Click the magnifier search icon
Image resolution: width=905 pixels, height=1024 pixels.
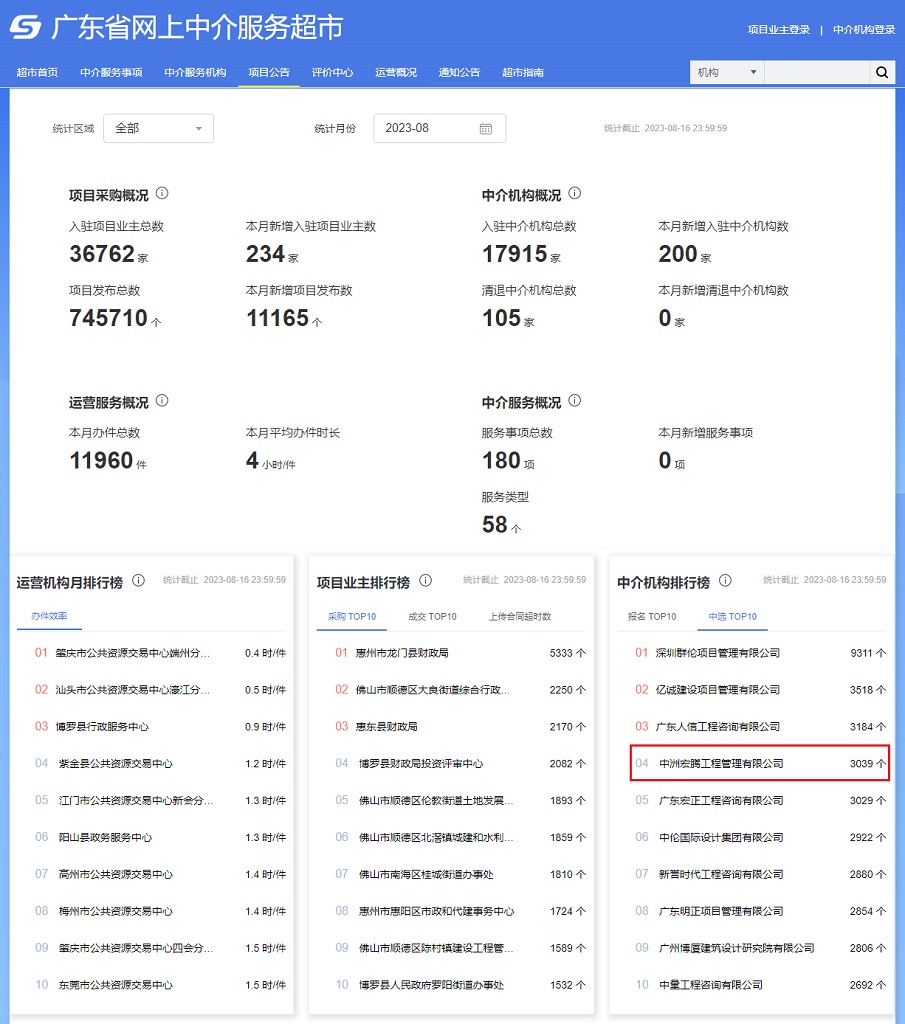coord(881,72)
